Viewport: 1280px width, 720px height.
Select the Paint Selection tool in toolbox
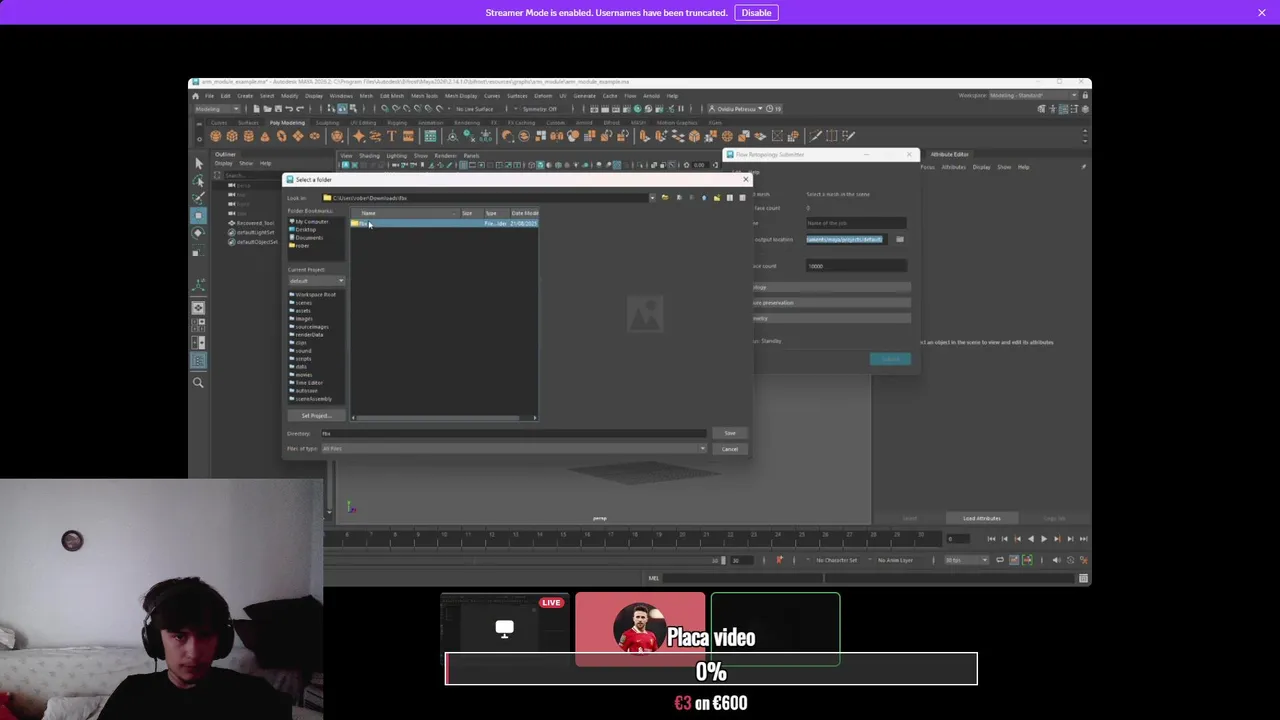(x=198, y=198)
